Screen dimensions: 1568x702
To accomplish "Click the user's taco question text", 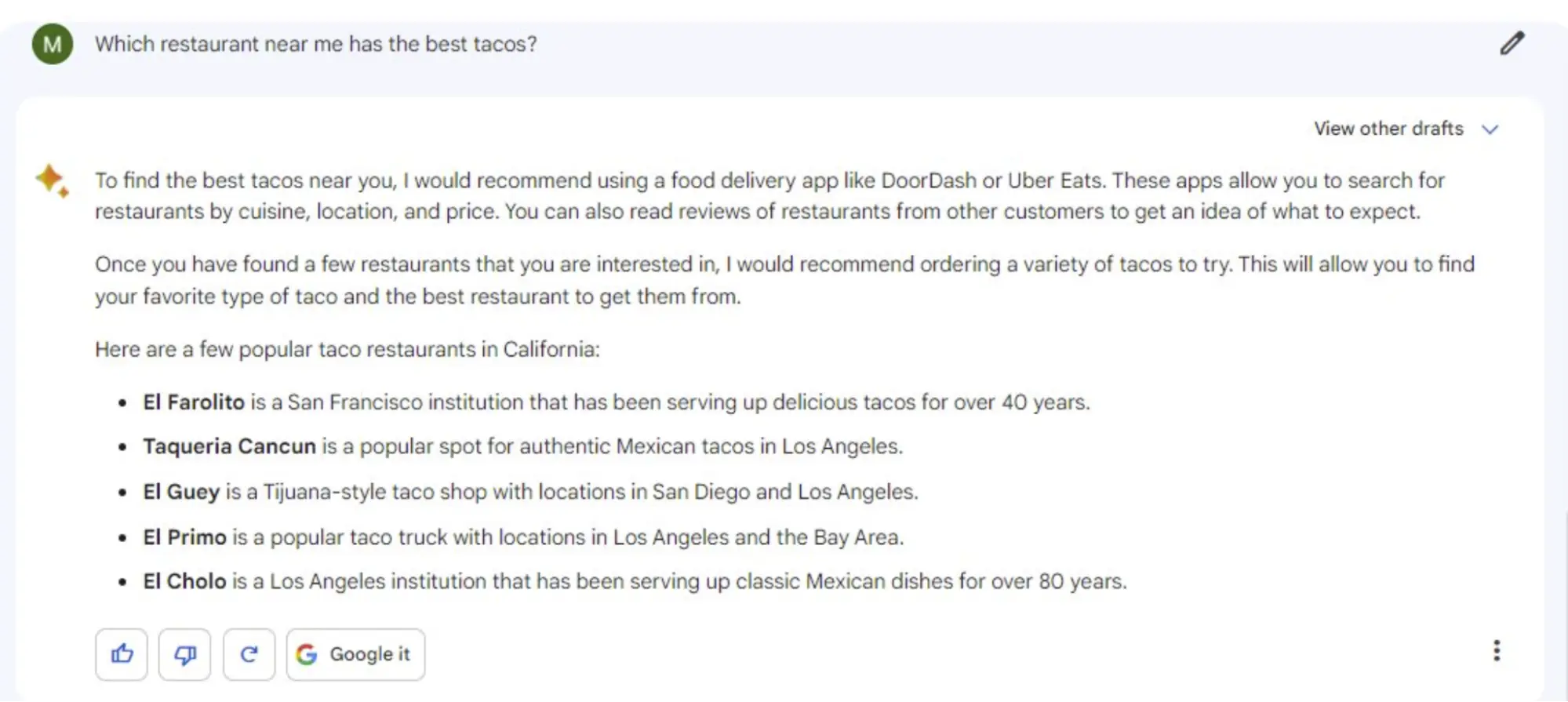I will 317,44.
